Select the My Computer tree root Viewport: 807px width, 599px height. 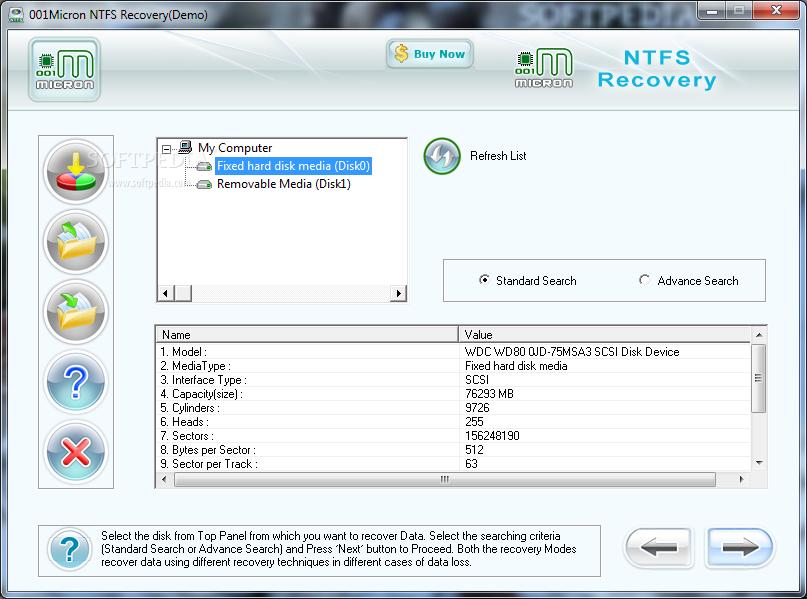pos(235,148)
